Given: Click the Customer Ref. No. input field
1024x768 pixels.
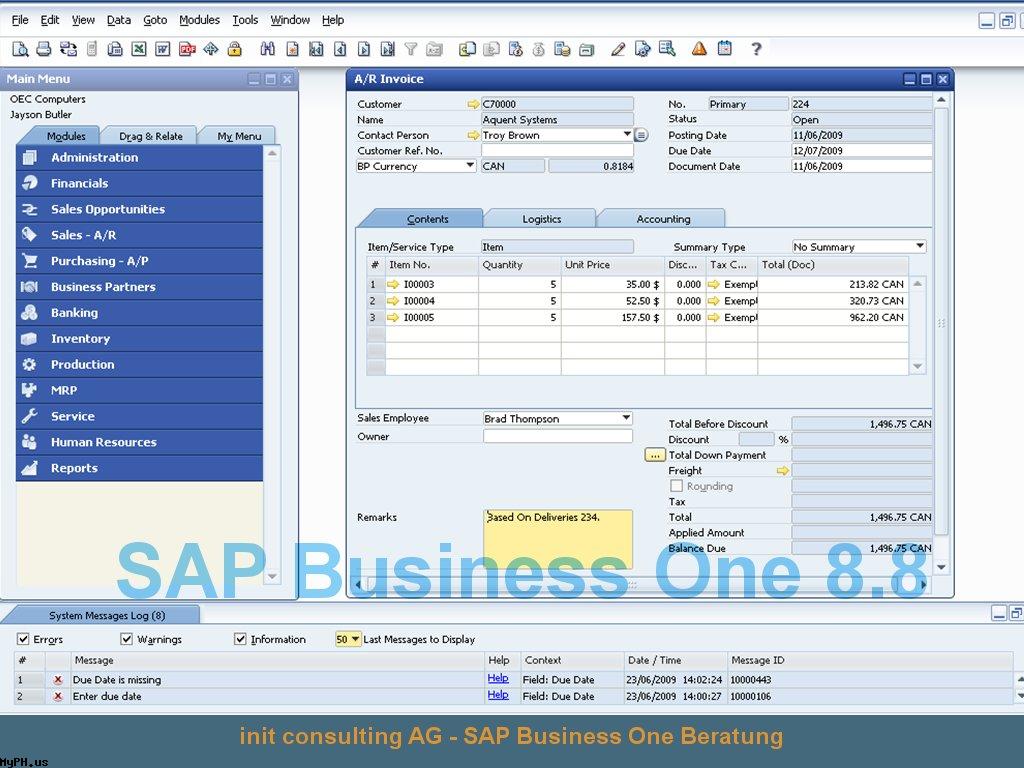Looking at the screenshot, I should click(557, 150).
